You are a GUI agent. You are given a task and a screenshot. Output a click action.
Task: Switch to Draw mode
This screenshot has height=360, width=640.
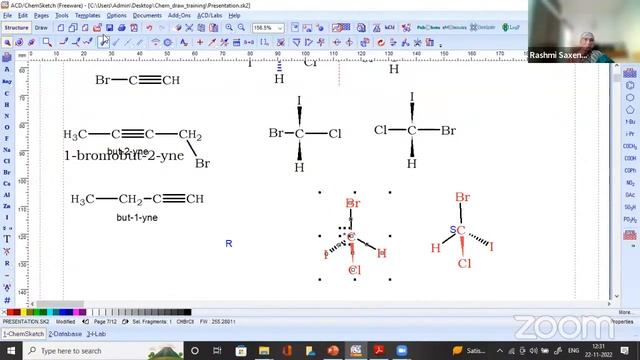click(x=41, y=28)
